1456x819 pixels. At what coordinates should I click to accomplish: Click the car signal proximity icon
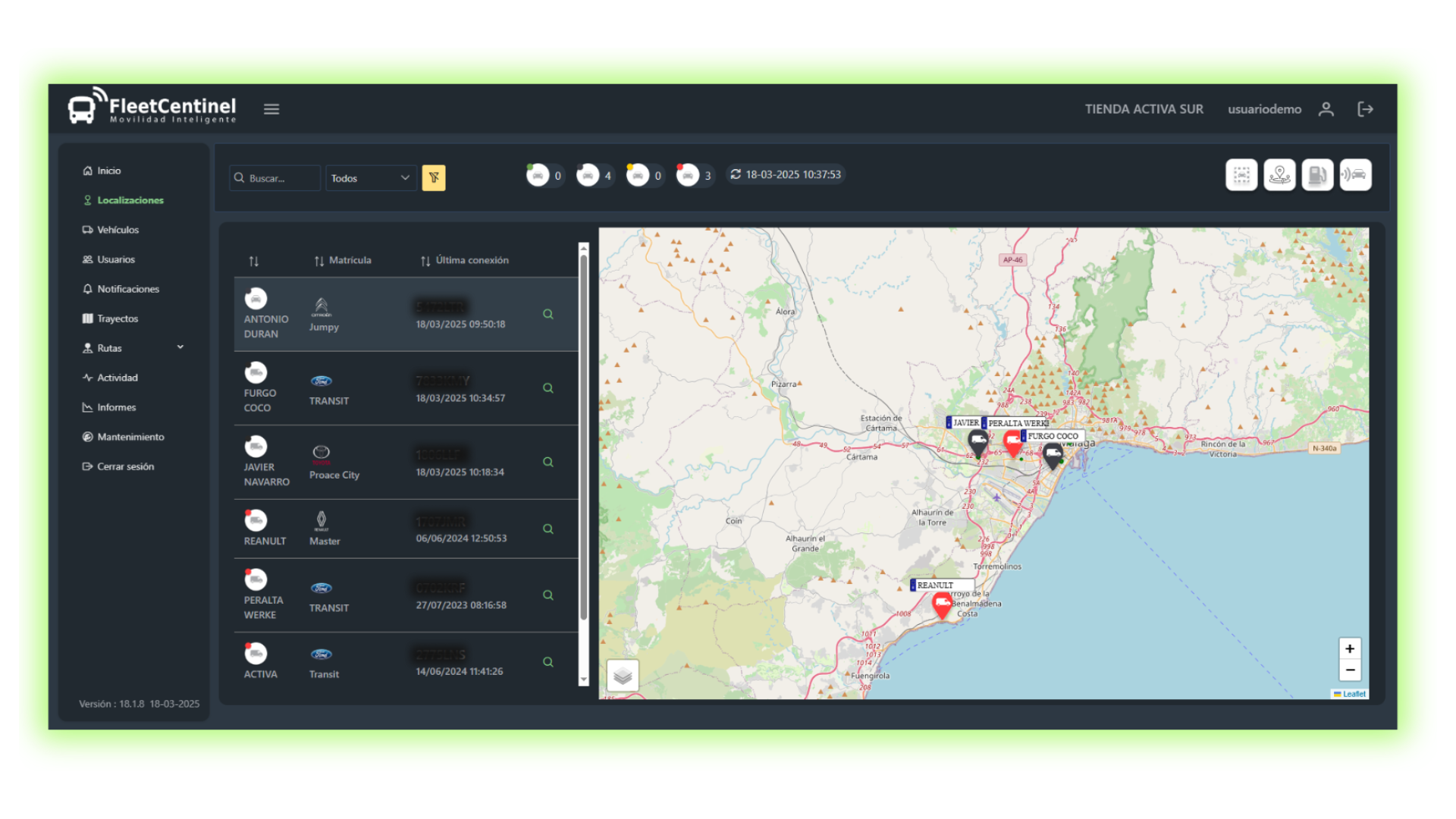[x=1355, y=175]
